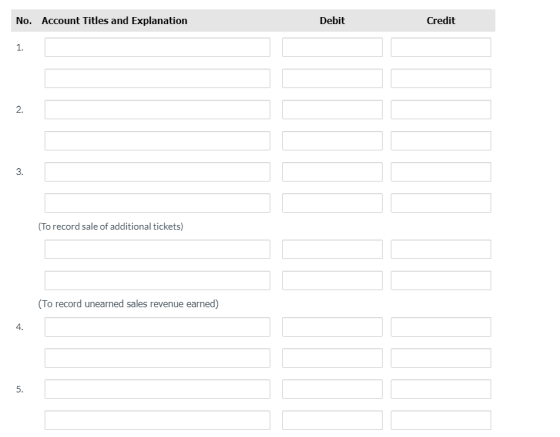The width and height of the screenshot is (560, 437).
Task: Select the debit field on entry 1's first line
Action: 332,47
